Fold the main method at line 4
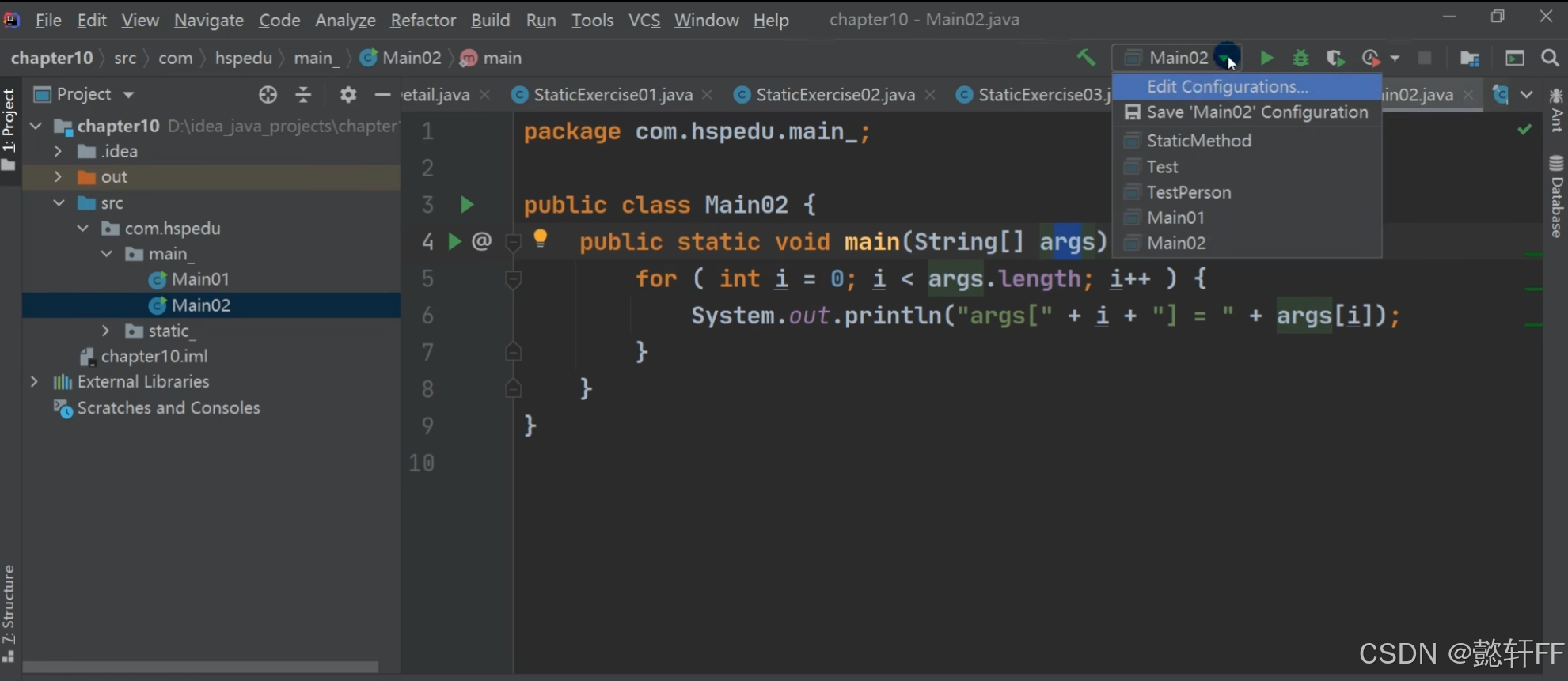This screenshot has height=681, width=1568. pyautogui.click(x=513, y=241)
